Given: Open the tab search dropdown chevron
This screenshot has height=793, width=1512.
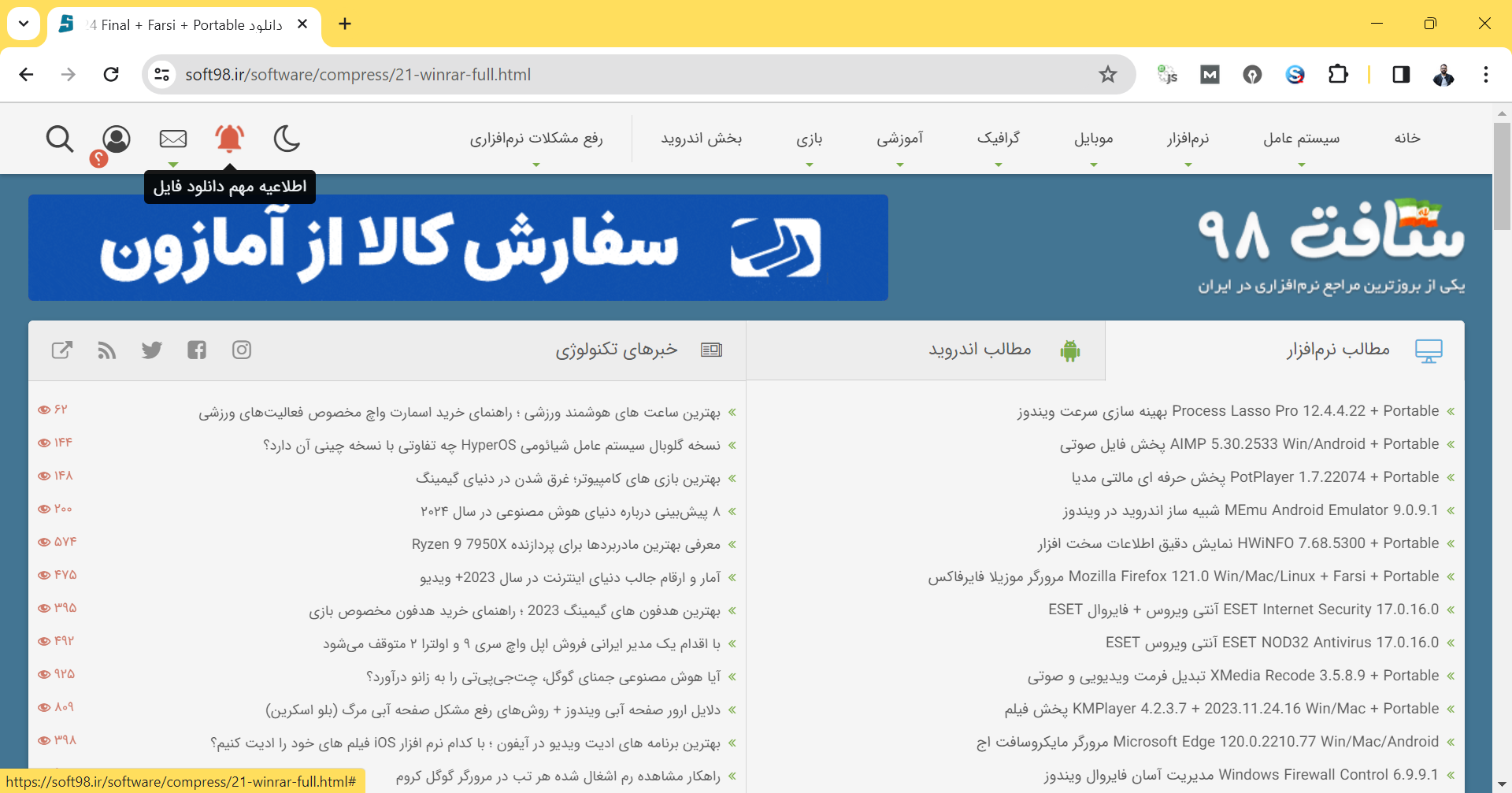Looking at the screenshot, I should pos(24,24).
